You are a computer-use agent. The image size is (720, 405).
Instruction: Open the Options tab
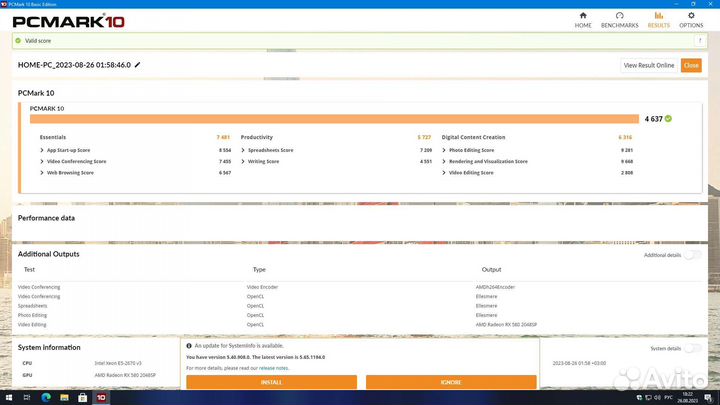[691, 20]
